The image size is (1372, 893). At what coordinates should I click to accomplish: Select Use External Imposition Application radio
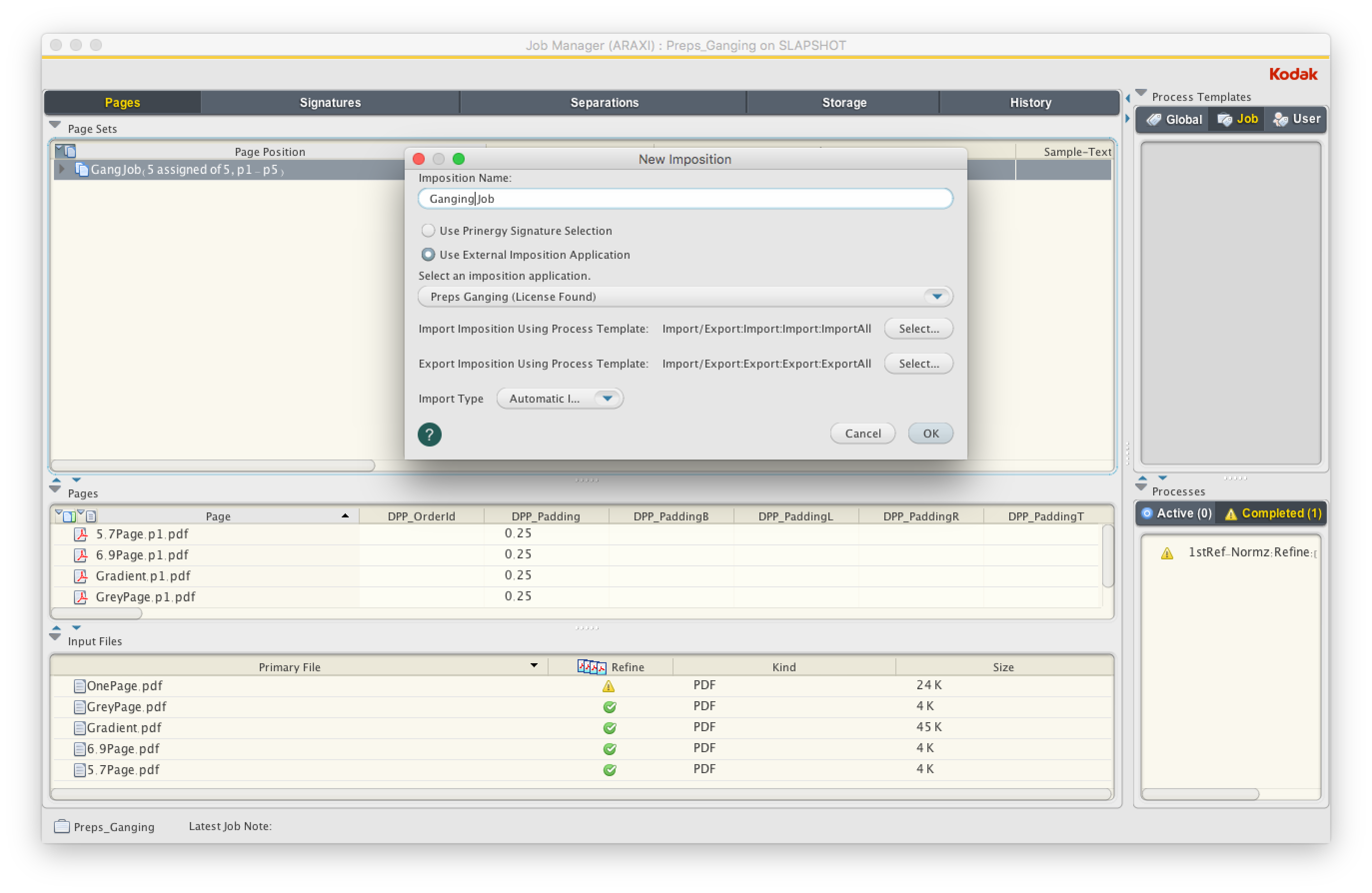pyautogui.click(x=428, y=254)
